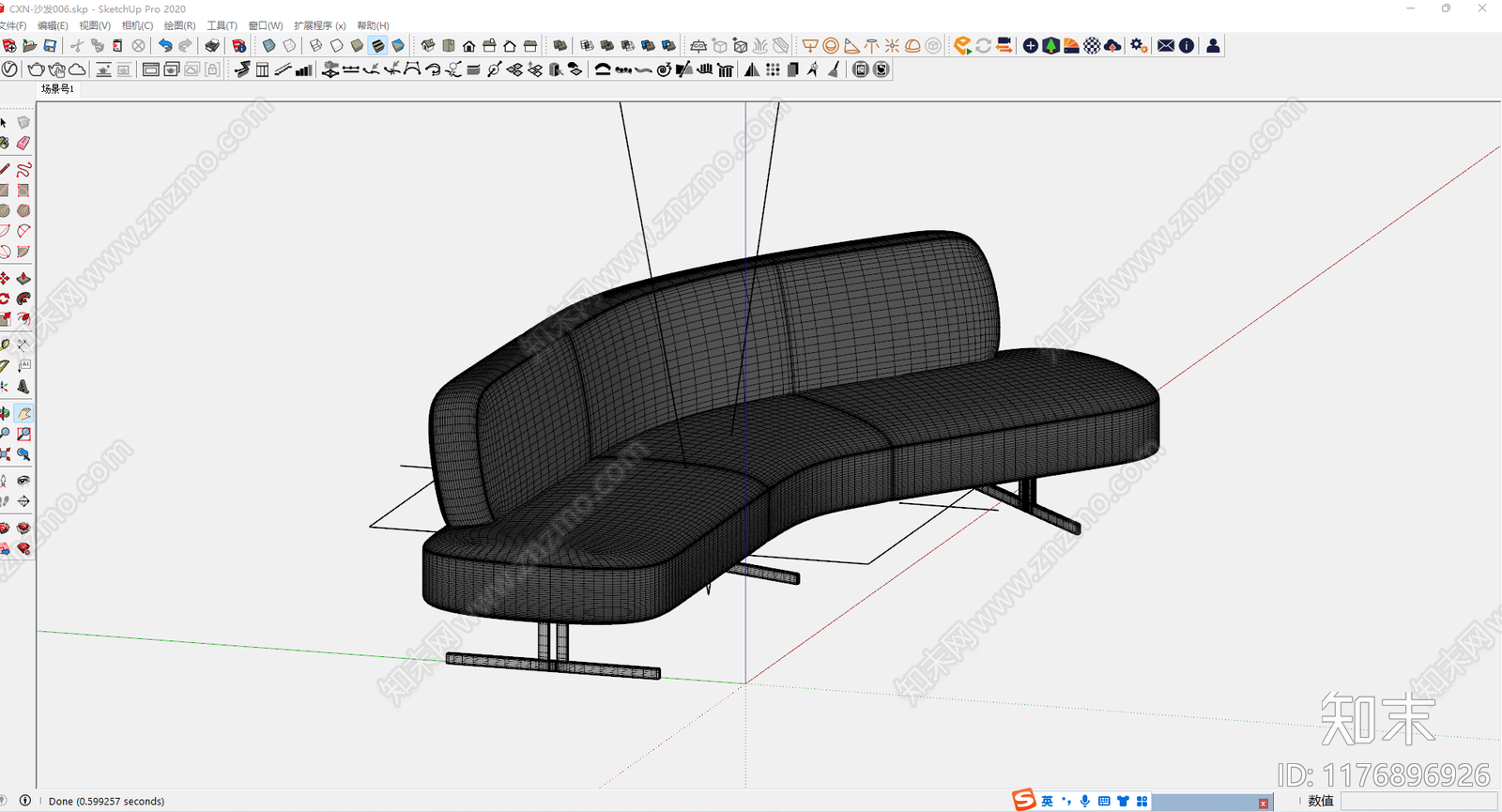The height and width of the screenshot is (812, 1502).
Task: Select the Offset tool
Action: tap(23, 319)
